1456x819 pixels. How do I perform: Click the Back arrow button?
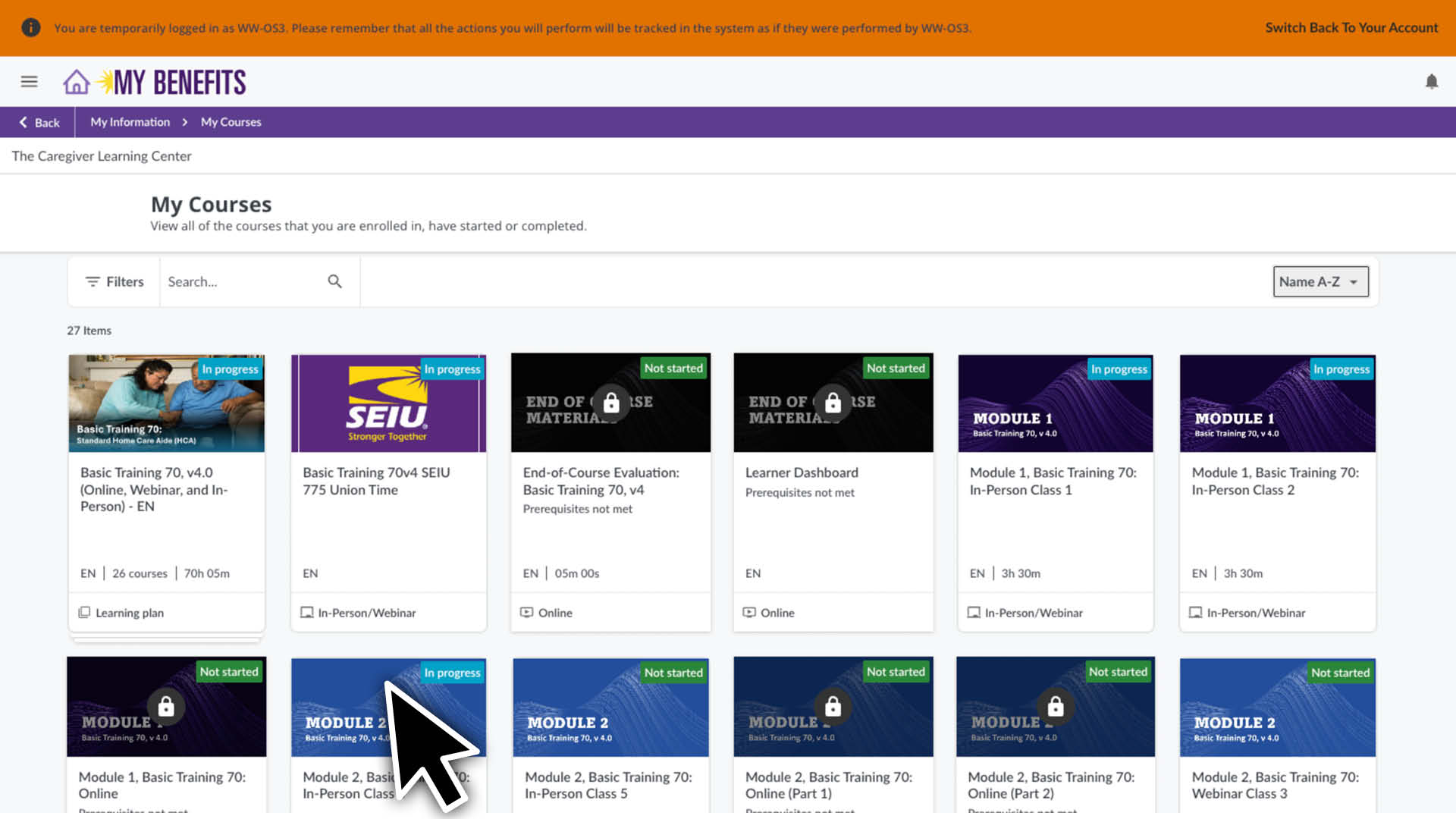click(39, 122)
